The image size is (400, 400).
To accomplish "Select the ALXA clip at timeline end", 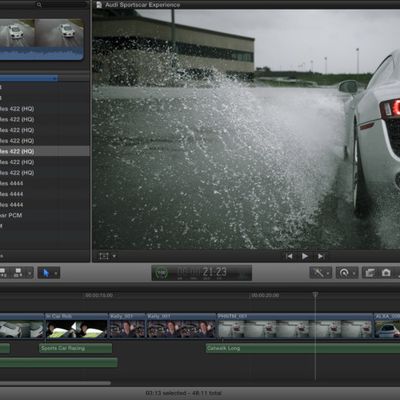I will click(387, 326).
